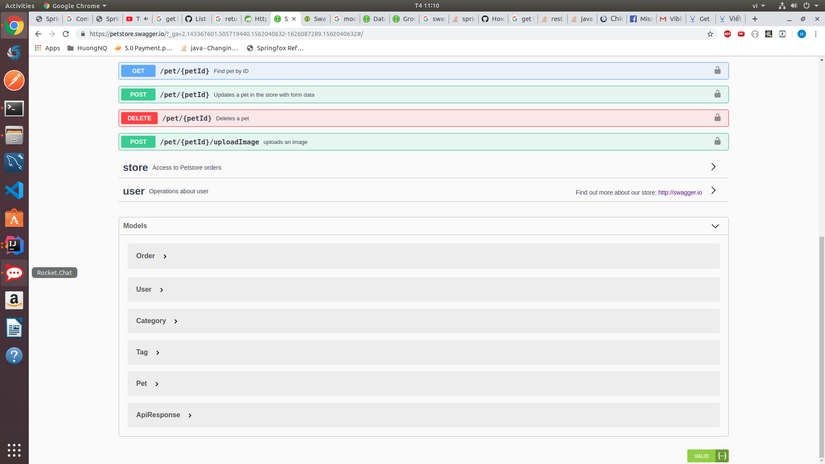Click the braces icon beside VALID badge
Screen dimensions: 825x464
[722, 456]
